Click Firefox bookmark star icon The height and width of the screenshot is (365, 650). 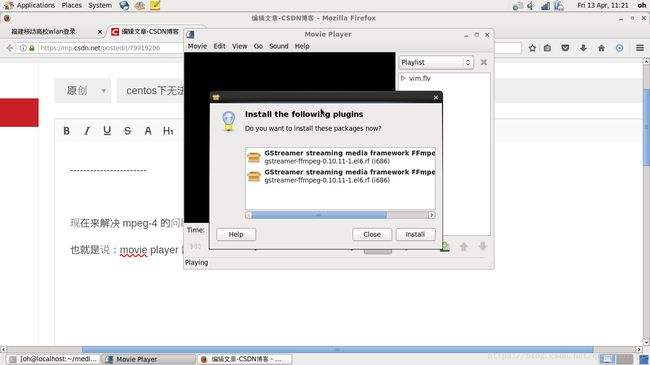click(x=532, y=48)
